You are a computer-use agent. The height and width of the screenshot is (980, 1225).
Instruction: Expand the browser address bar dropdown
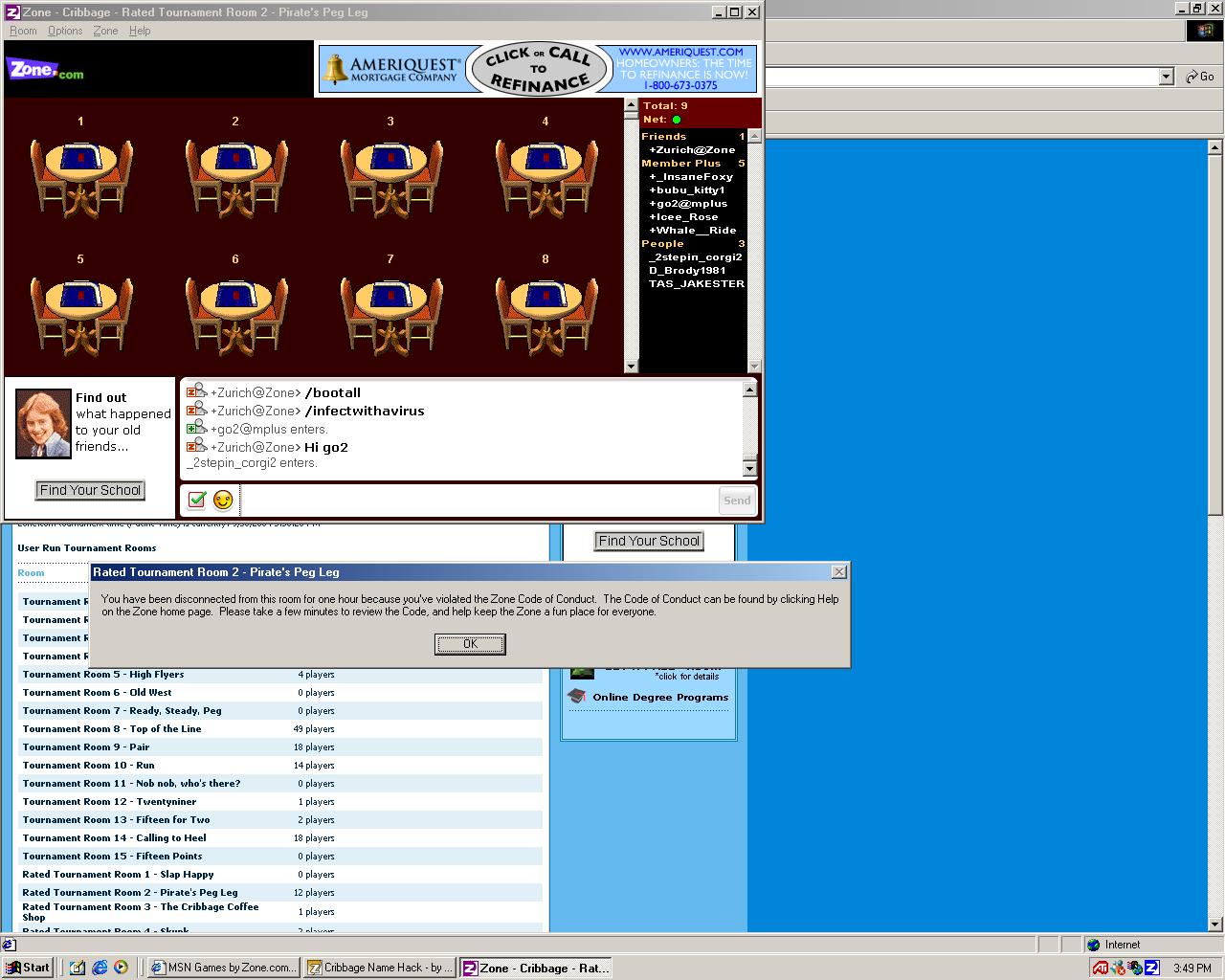tap(1166, 77)
